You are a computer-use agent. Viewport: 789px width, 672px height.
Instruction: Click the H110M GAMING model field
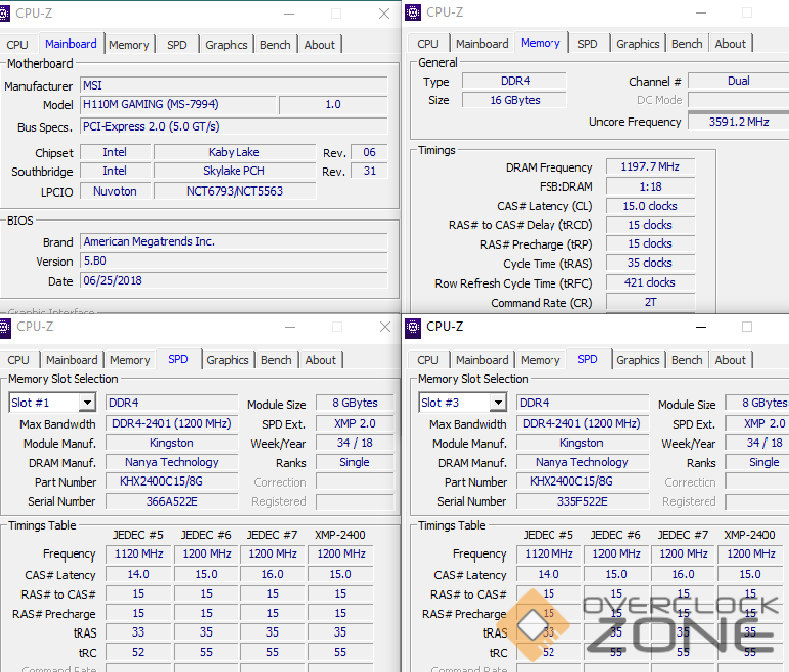176,105
